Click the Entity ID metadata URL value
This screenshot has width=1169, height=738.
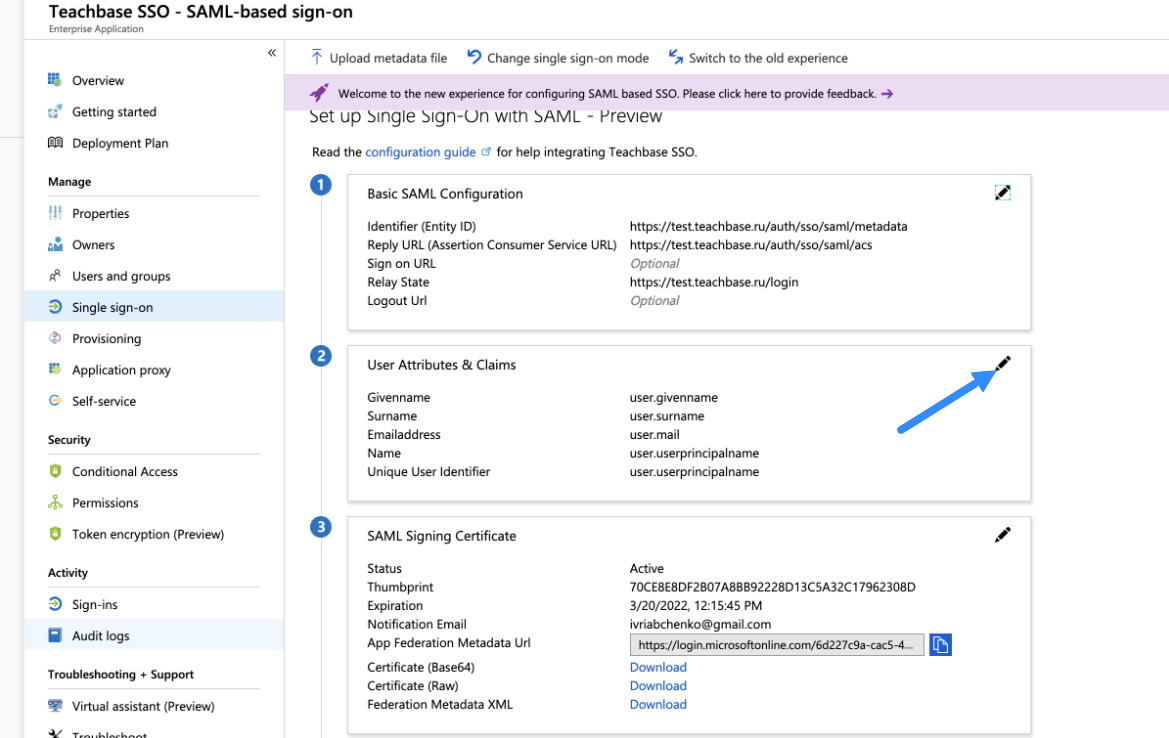click(769, 227)
